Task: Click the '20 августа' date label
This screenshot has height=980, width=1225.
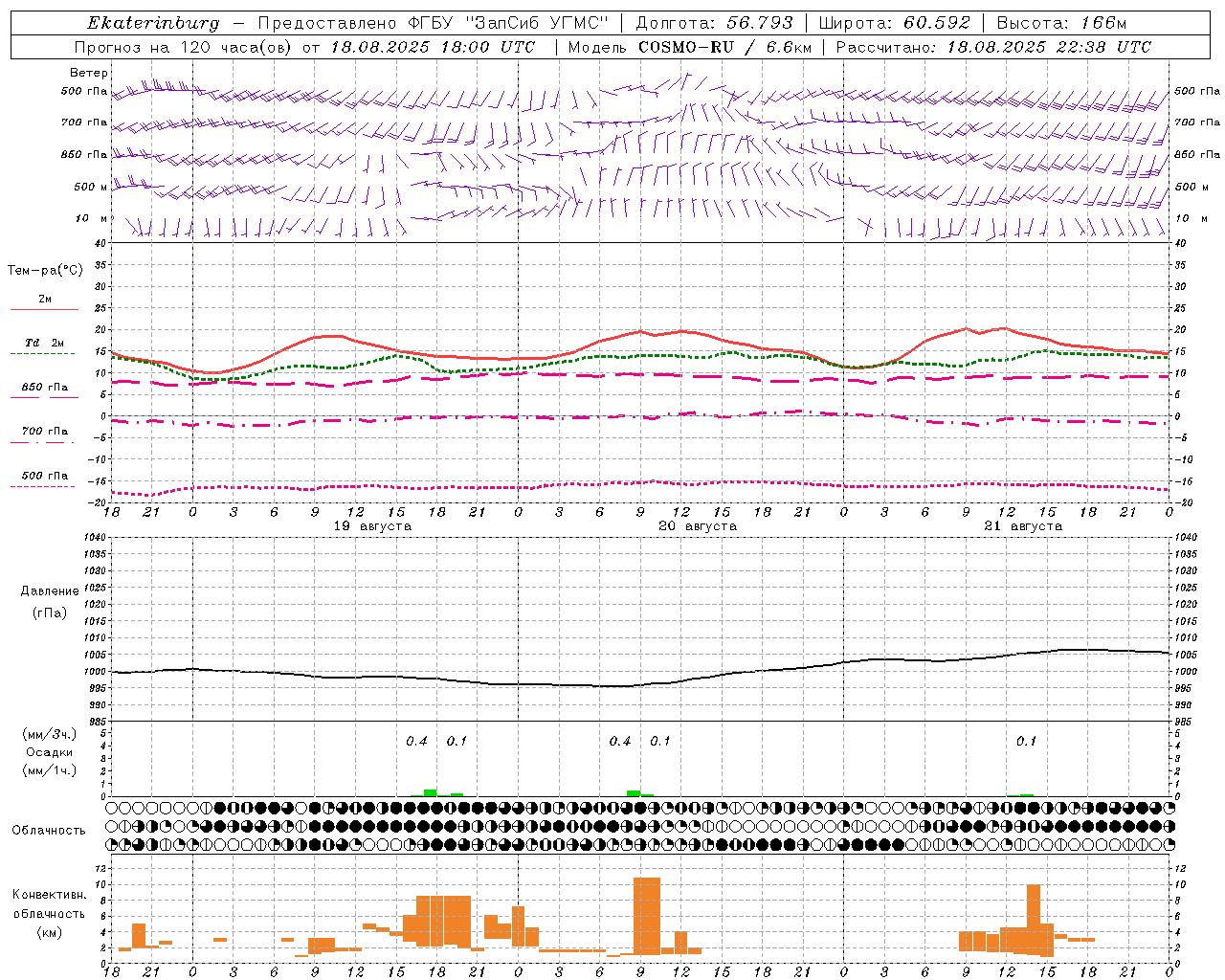Action: 698,526
